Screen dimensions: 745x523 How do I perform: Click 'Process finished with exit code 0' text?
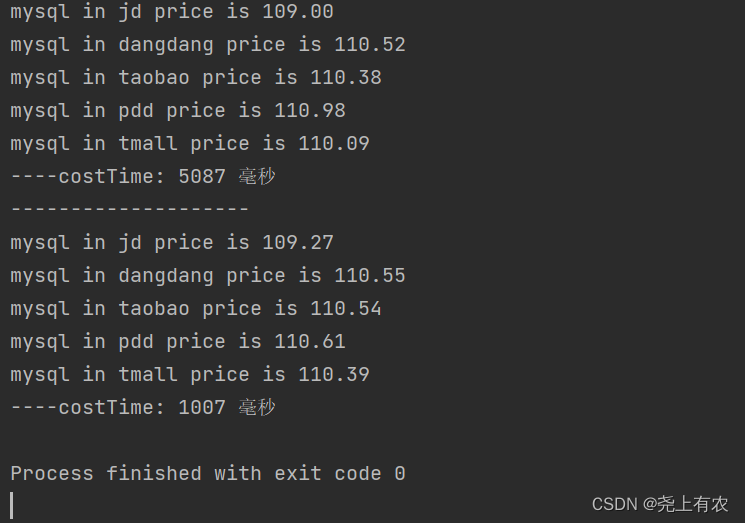click(208, 474)
